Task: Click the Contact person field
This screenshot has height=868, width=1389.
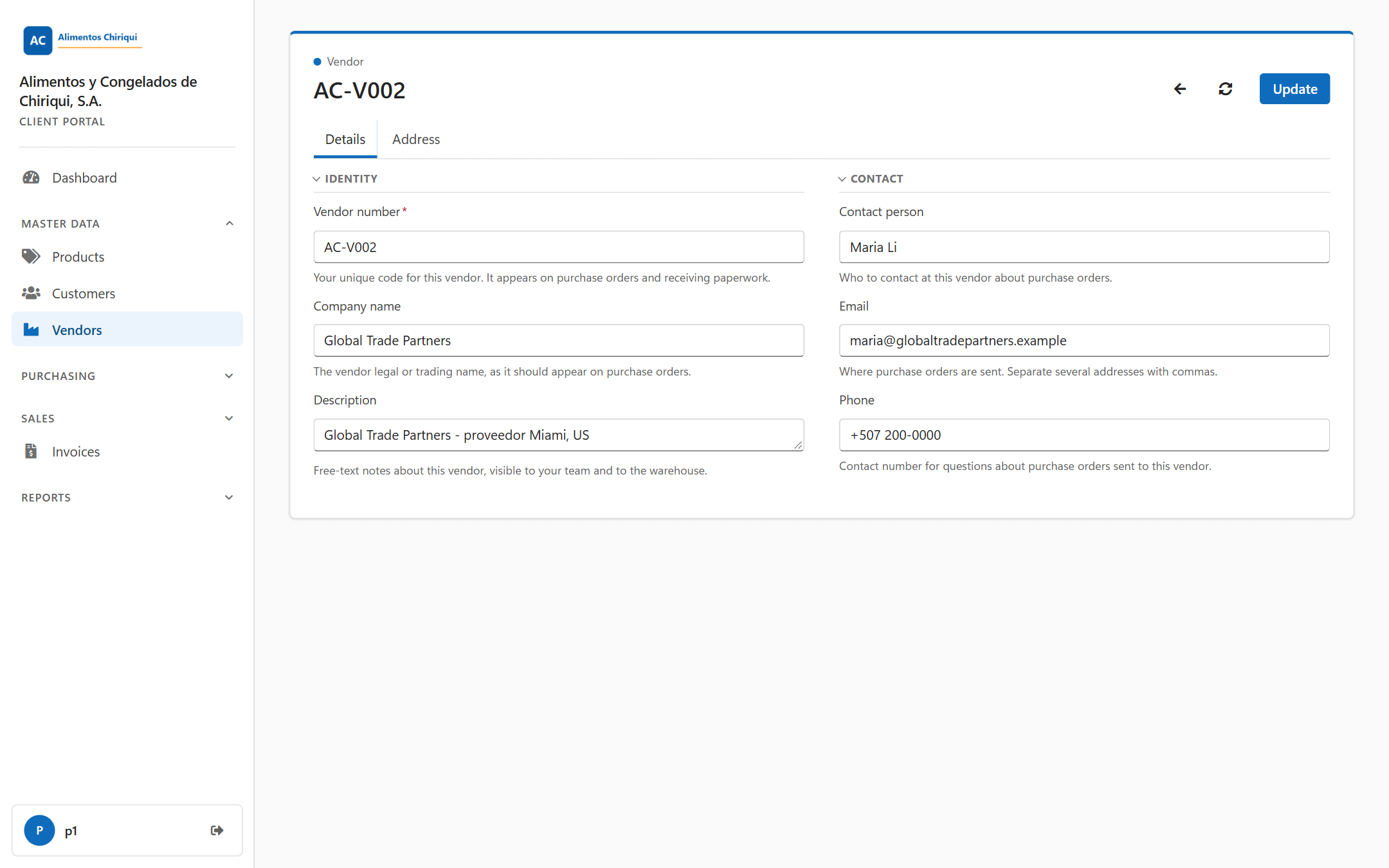Action: click(x=1084, y=247)
